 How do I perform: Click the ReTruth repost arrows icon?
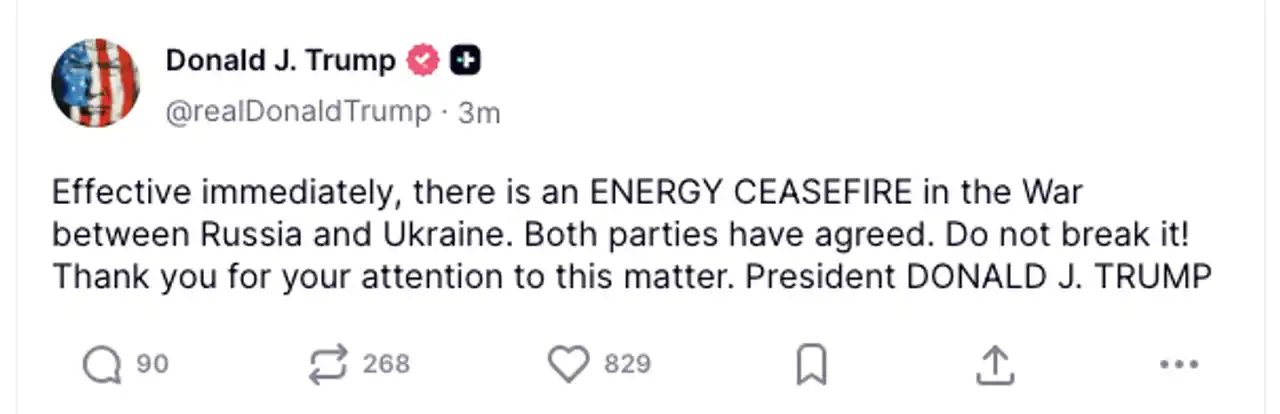pos(329,364)
